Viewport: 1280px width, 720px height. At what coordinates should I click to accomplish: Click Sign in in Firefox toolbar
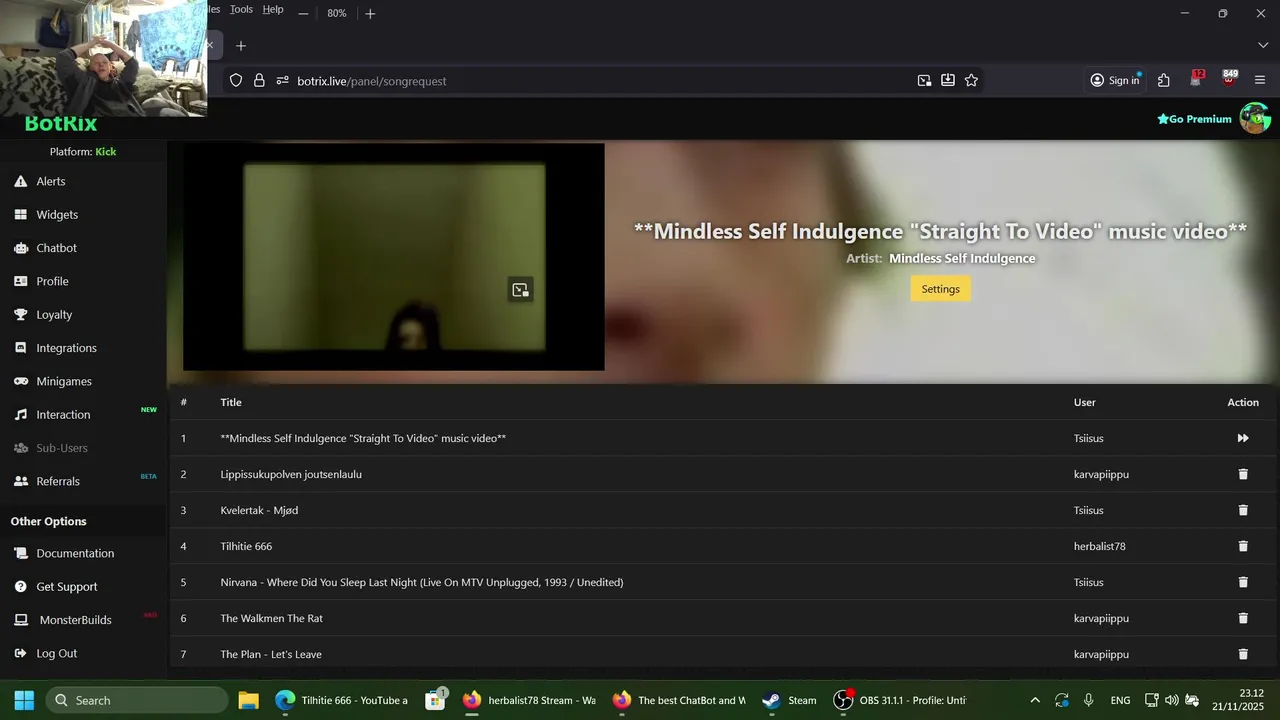tap(1115, 81)
